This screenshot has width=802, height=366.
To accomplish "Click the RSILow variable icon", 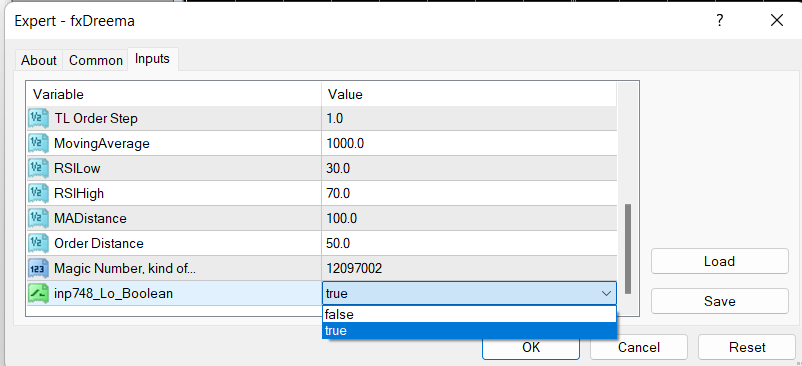I will 38,168.
